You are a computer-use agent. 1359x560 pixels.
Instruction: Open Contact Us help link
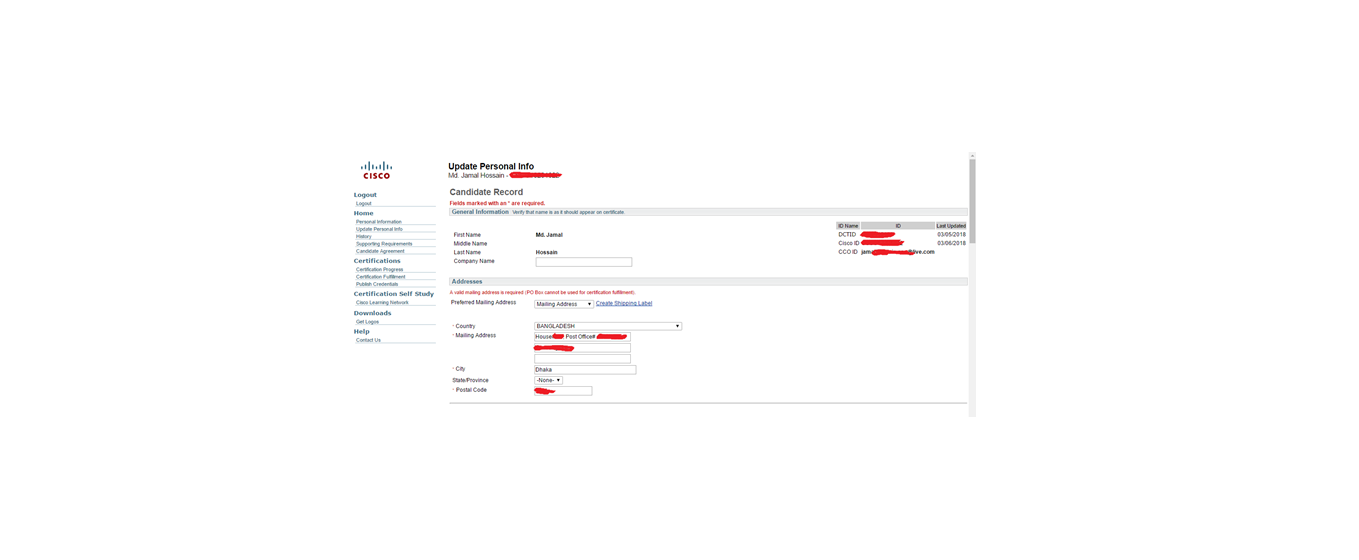[368, 340]
